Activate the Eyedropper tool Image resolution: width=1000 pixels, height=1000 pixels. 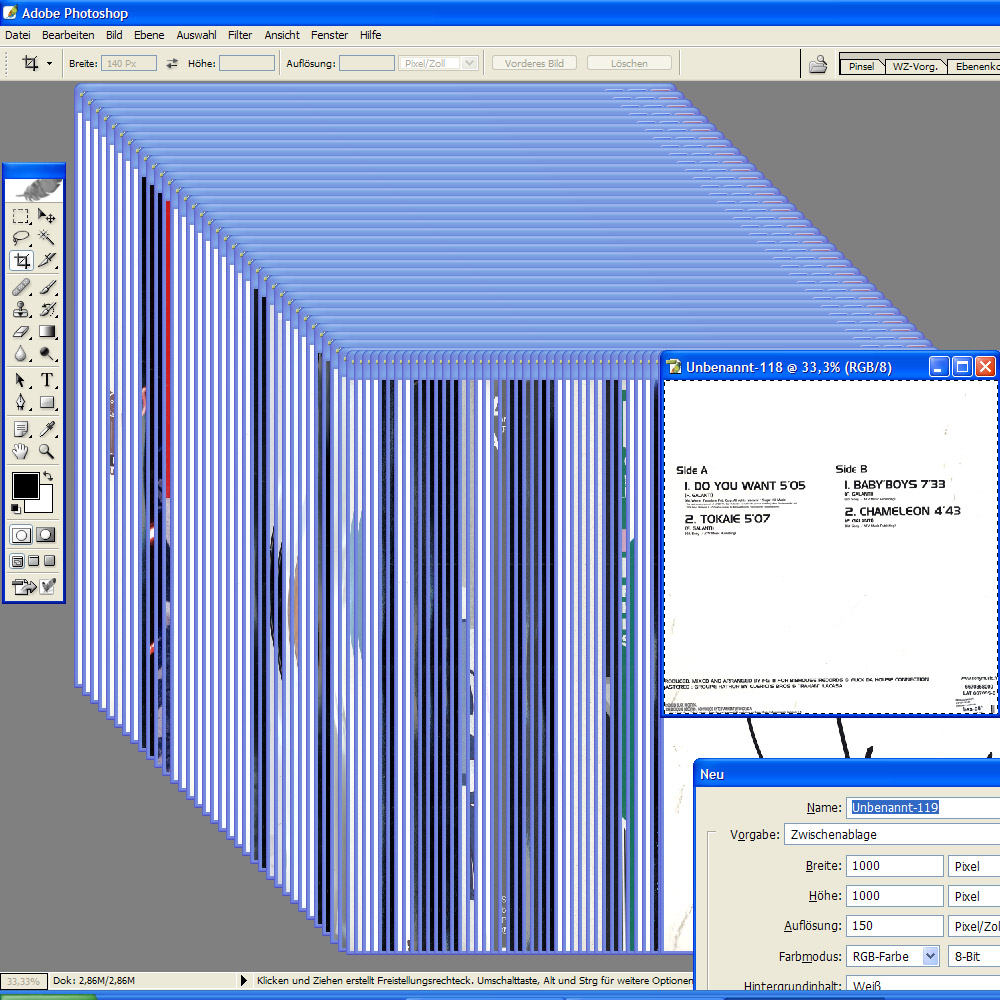[47, 428]
